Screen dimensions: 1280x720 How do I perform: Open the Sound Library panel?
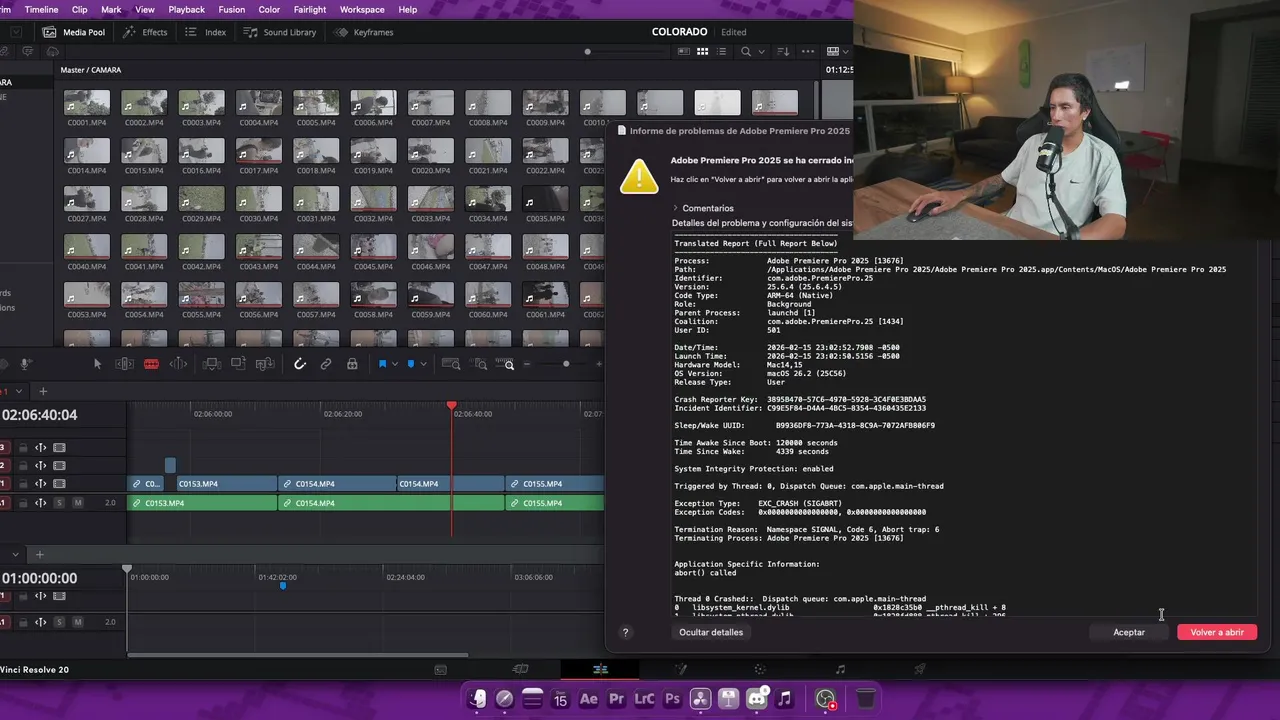280,32
